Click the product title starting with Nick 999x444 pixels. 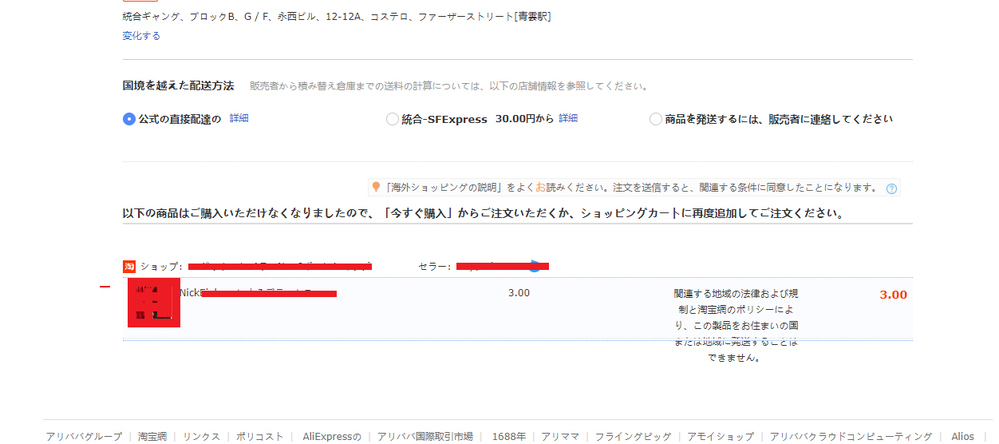(x=258, y=293)
